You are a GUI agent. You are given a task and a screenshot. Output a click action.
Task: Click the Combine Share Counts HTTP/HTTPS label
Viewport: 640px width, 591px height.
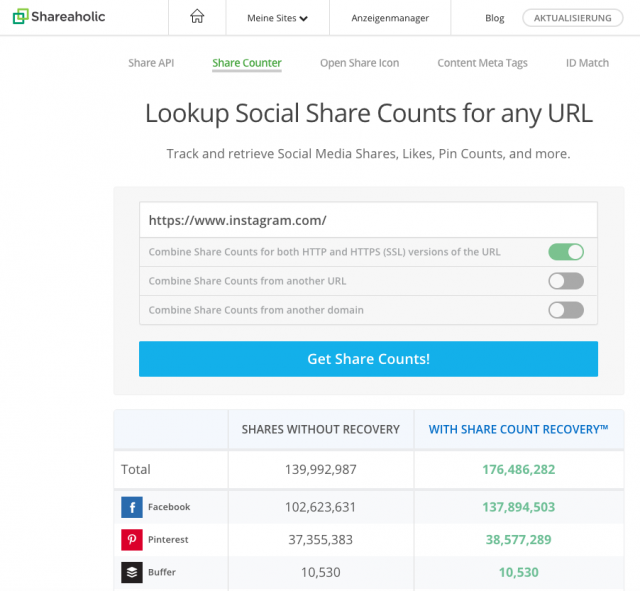(324, 252)
